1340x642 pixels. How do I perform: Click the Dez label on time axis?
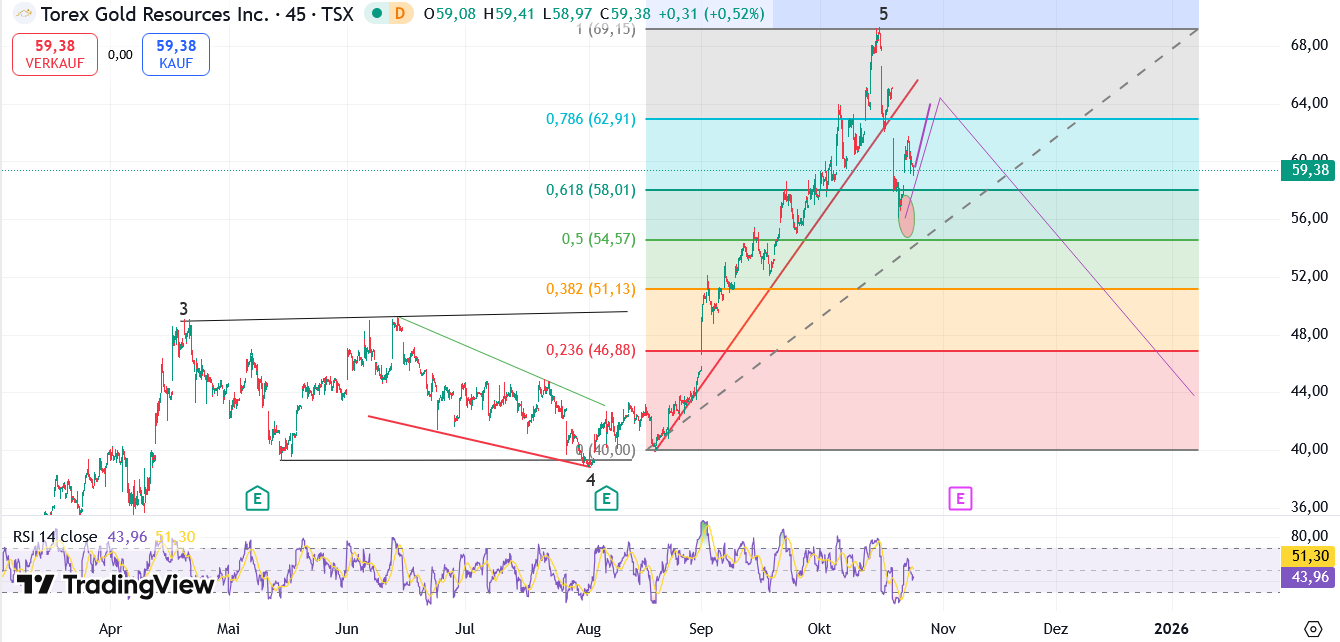[1056, 629]
